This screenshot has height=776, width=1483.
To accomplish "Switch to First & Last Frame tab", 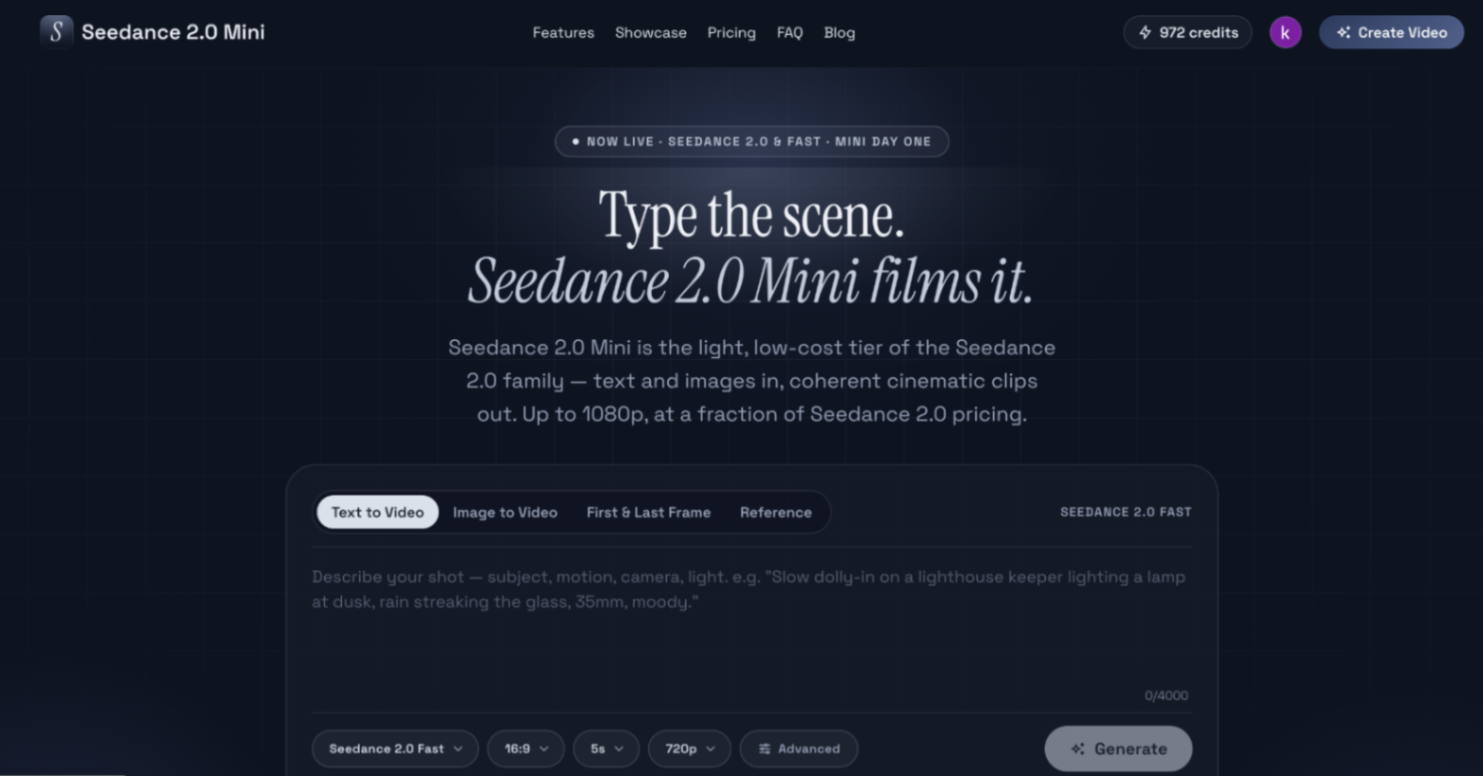I will 648,512.
